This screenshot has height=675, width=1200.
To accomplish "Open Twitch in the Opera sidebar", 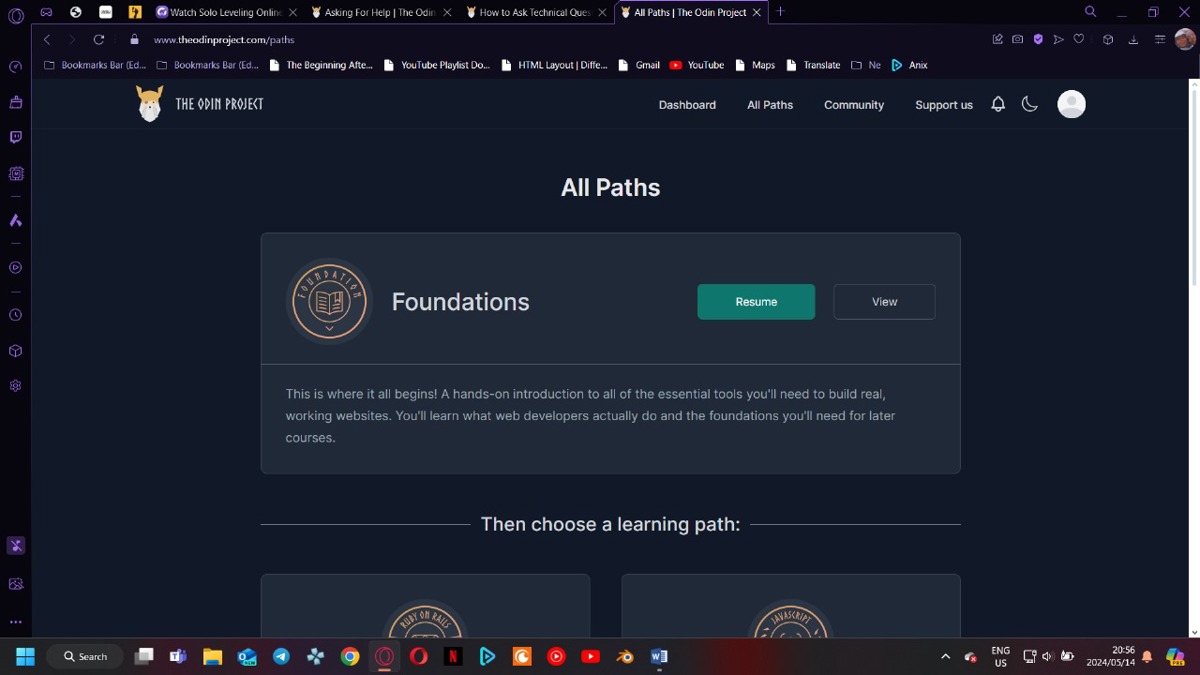I will [x=15, y=137].
